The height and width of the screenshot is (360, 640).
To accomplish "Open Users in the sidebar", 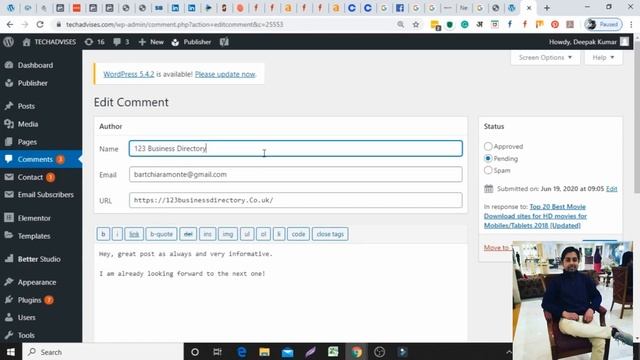I will [x=27, y=318].
